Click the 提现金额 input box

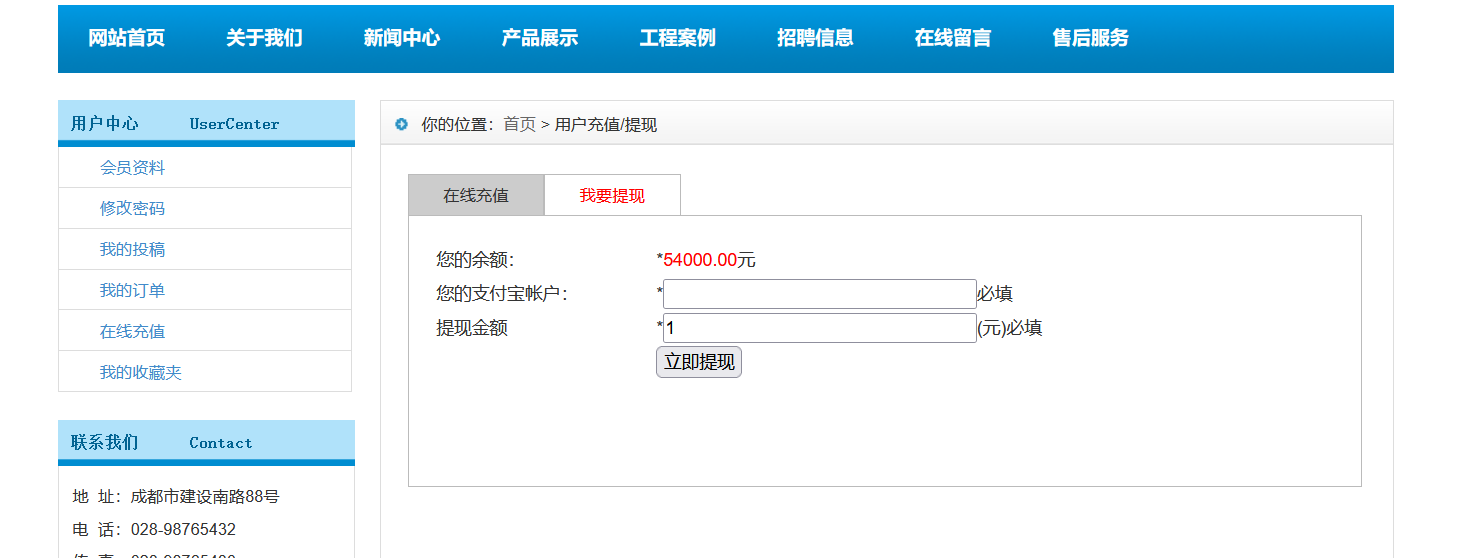820,328
